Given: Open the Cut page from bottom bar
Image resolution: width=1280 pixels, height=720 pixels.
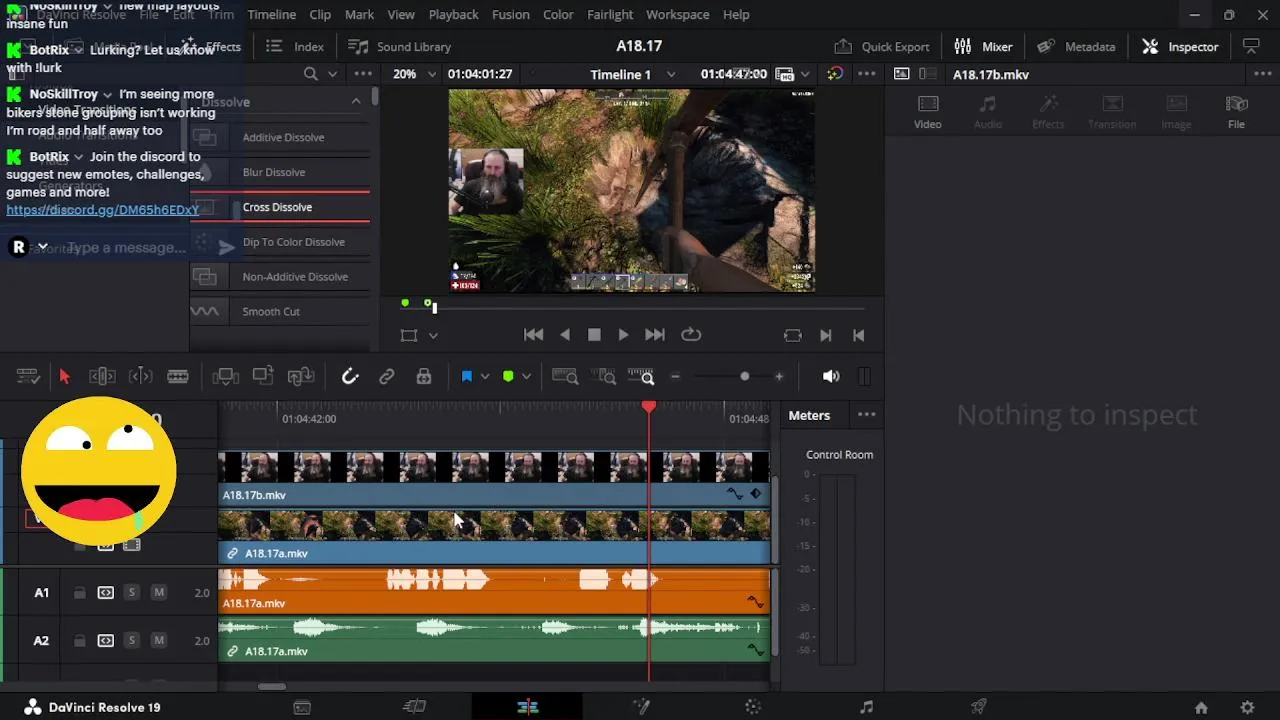Looking at the screenshot, I should point(414,707).
